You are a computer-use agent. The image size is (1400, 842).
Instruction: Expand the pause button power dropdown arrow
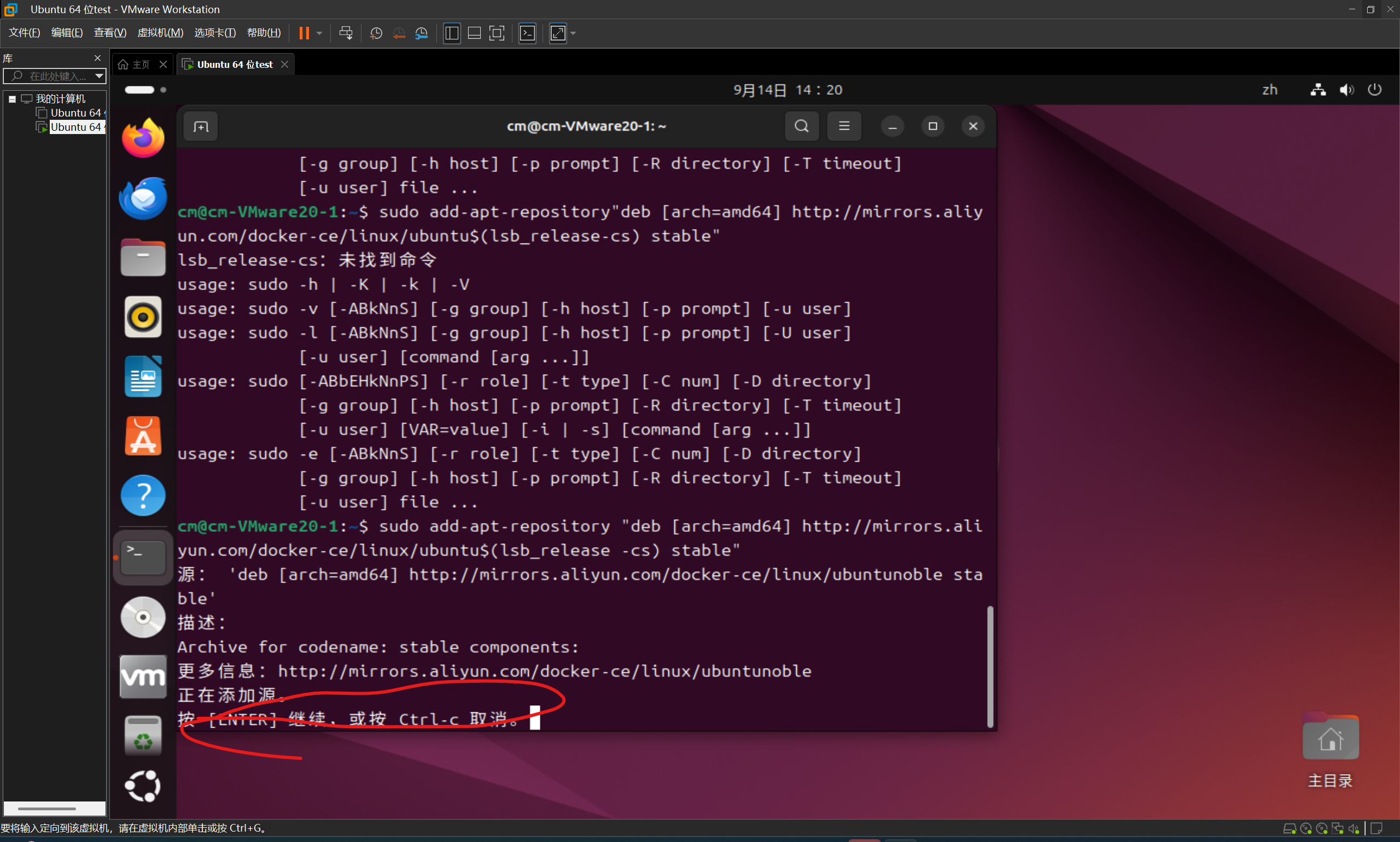(x=319, y=33)
